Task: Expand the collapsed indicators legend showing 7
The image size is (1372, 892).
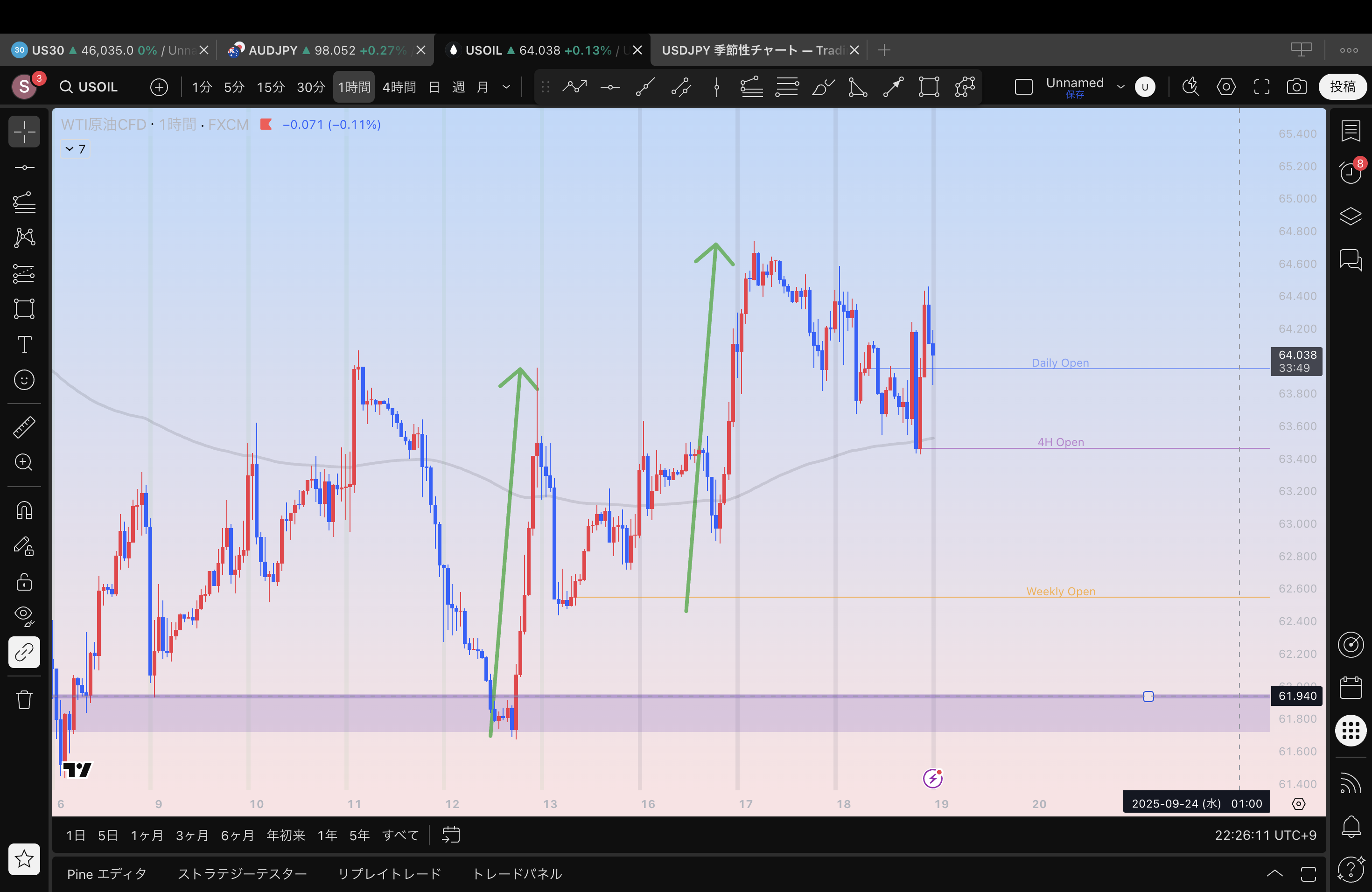Action: pos(76,149)
